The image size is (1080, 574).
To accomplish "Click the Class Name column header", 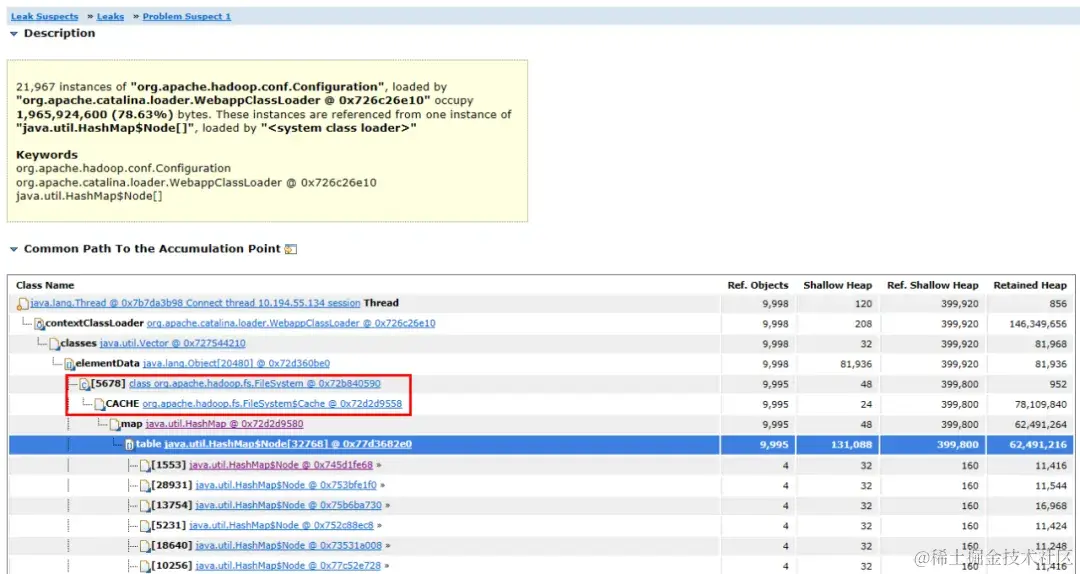I will (x=45, y=285).
